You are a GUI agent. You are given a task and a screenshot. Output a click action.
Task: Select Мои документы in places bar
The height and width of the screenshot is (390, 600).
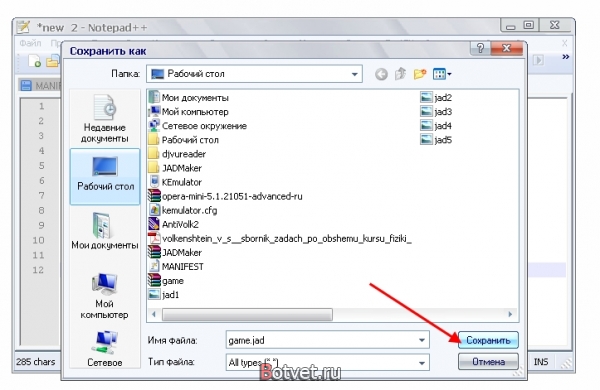(104, 232)
